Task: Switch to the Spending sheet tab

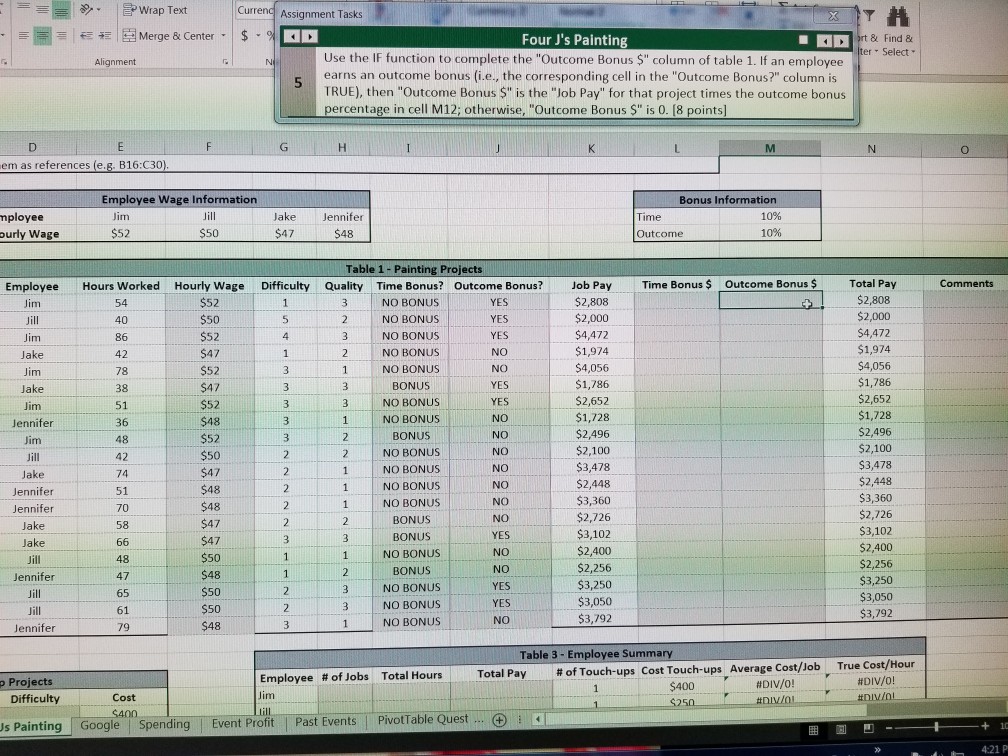Action: pyautogui.click(x=164, y=724)
